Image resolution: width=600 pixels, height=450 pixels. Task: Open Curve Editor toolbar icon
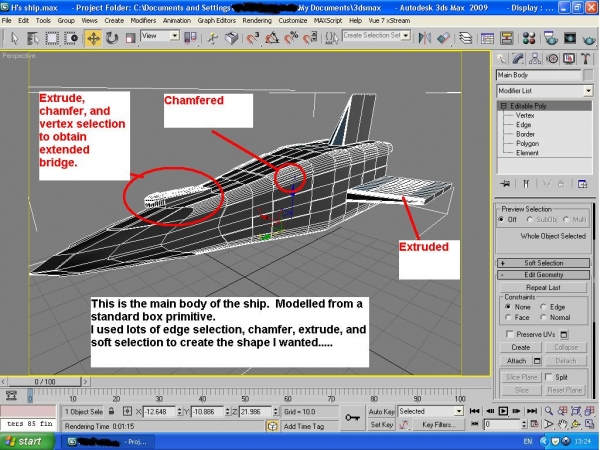pyautogui.click(x=487, y=38)
